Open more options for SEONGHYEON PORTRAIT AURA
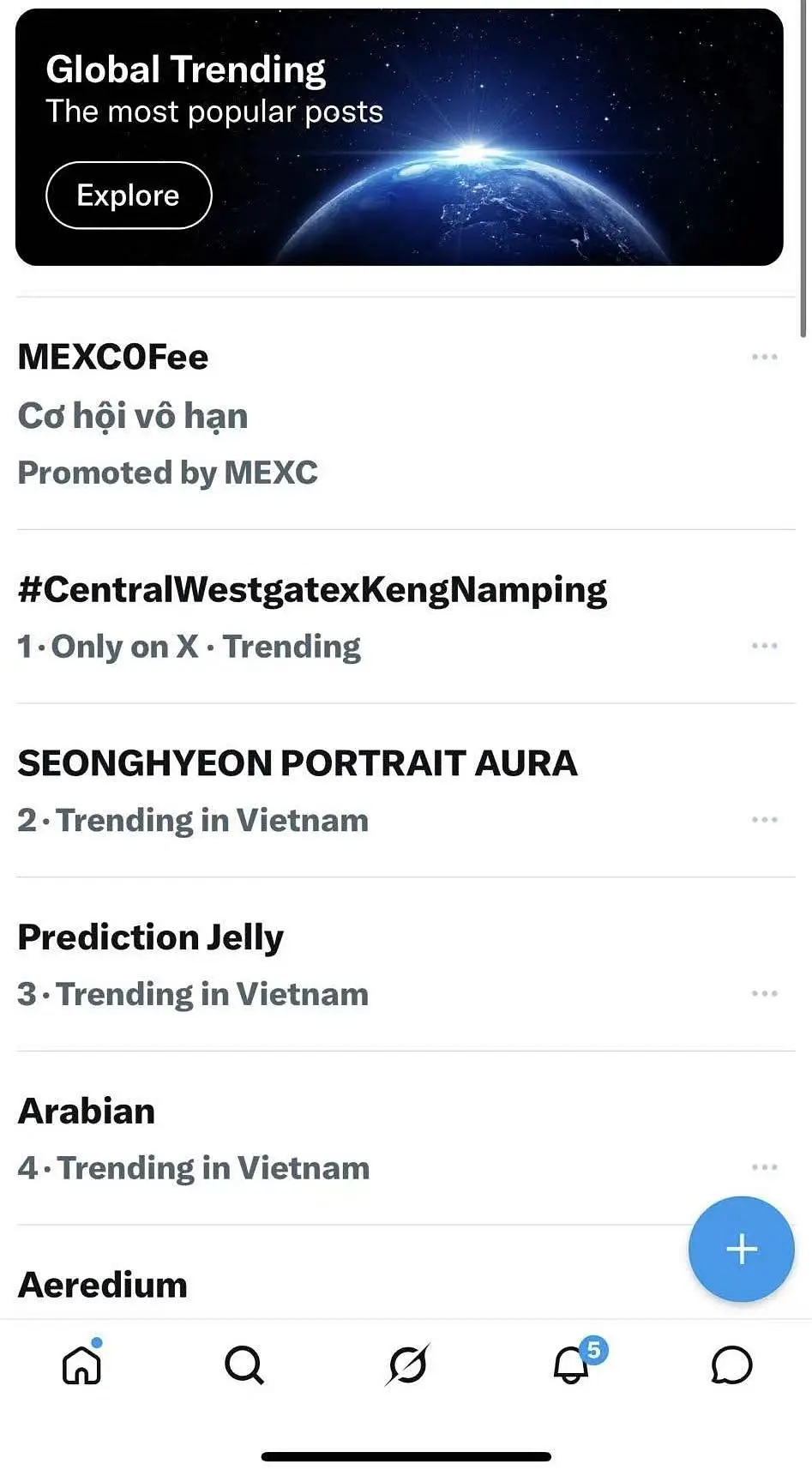The width and height of the screenshot is (812, 1476). (x=764, y=820)
